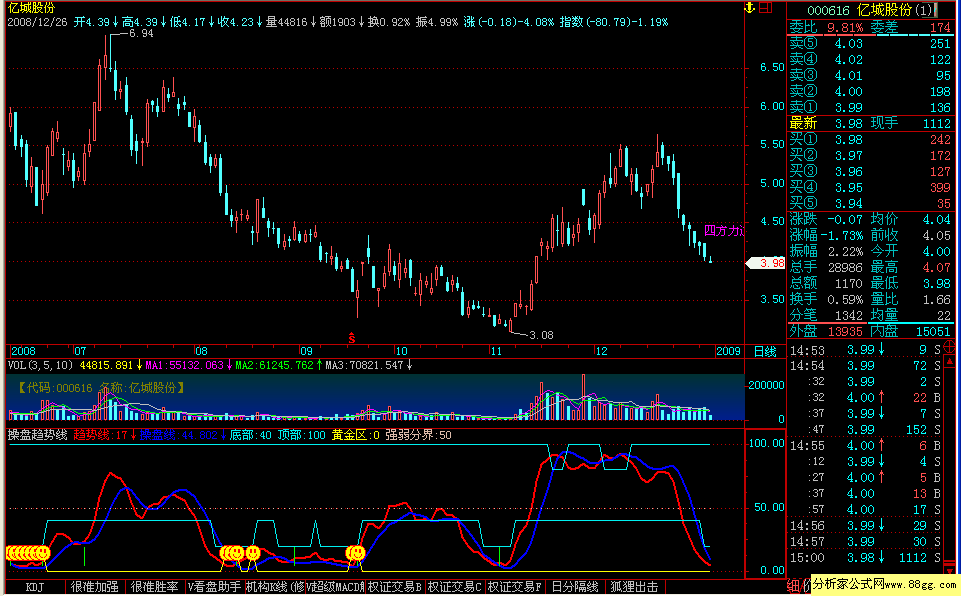
Task: Click the red S signal marker under the candles
Action: point(352,338)
